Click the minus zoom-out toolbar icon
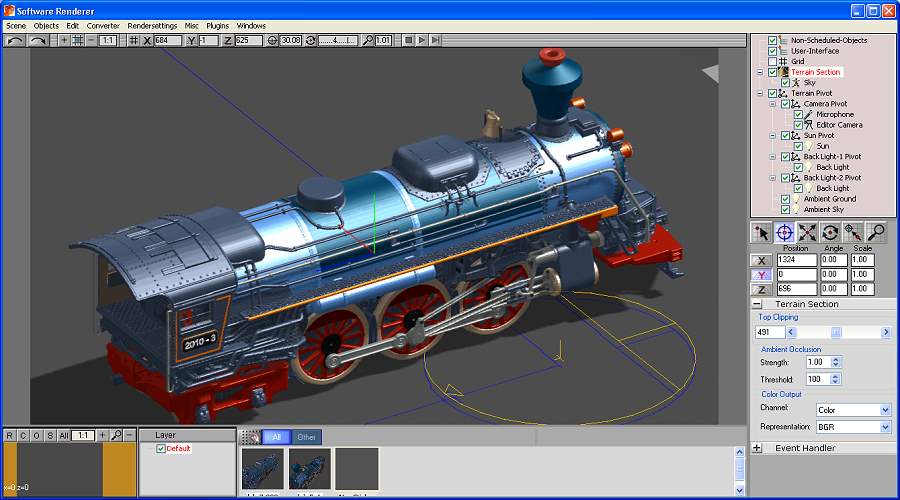900x500 pixels. [91, 40]
